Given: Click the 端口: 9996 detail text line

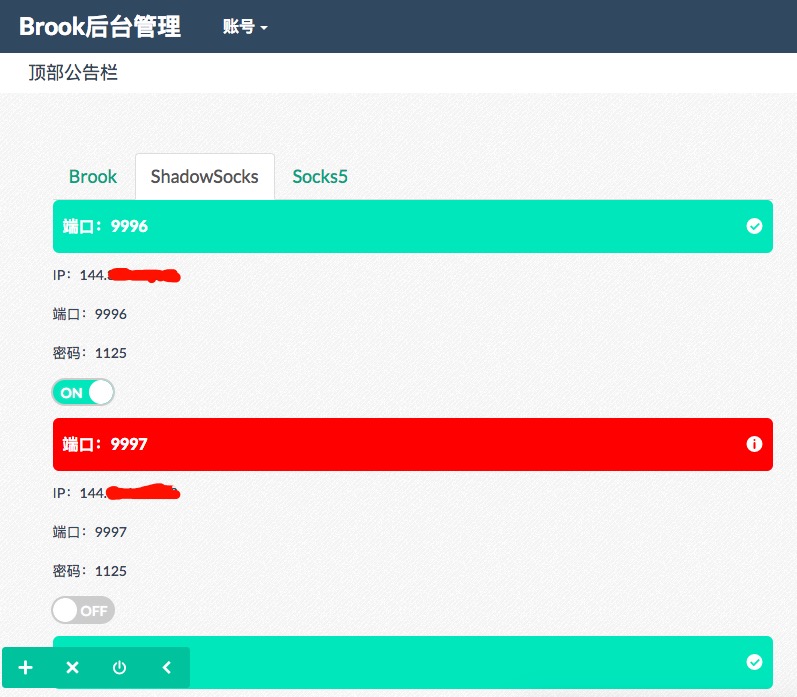Looking at the screenshot, I should [89, 314].
